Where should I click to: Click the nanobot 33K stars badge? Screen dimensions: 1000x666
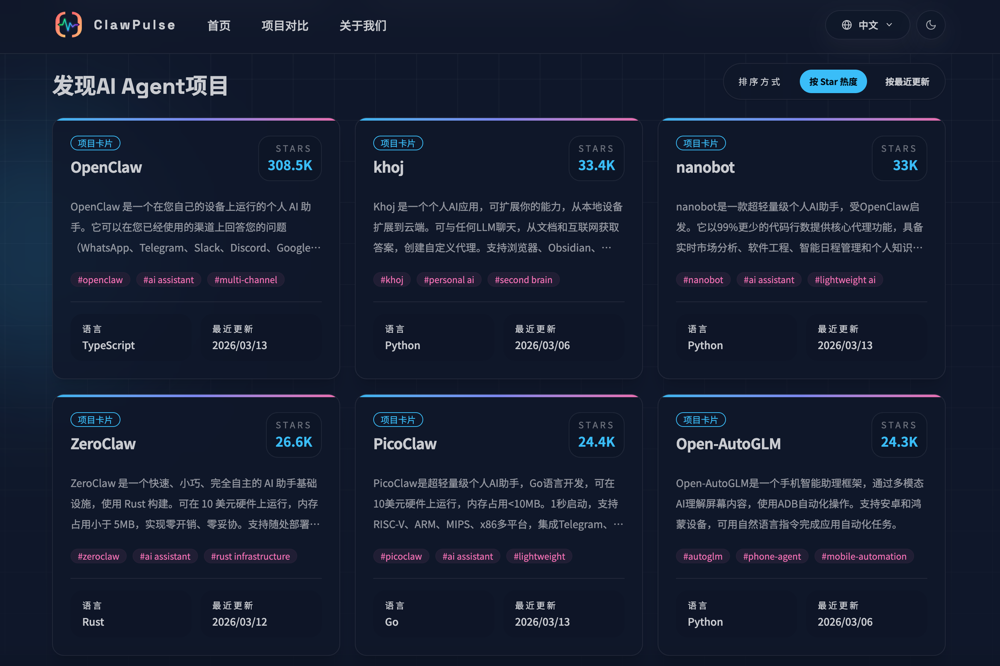coord(899,158)
